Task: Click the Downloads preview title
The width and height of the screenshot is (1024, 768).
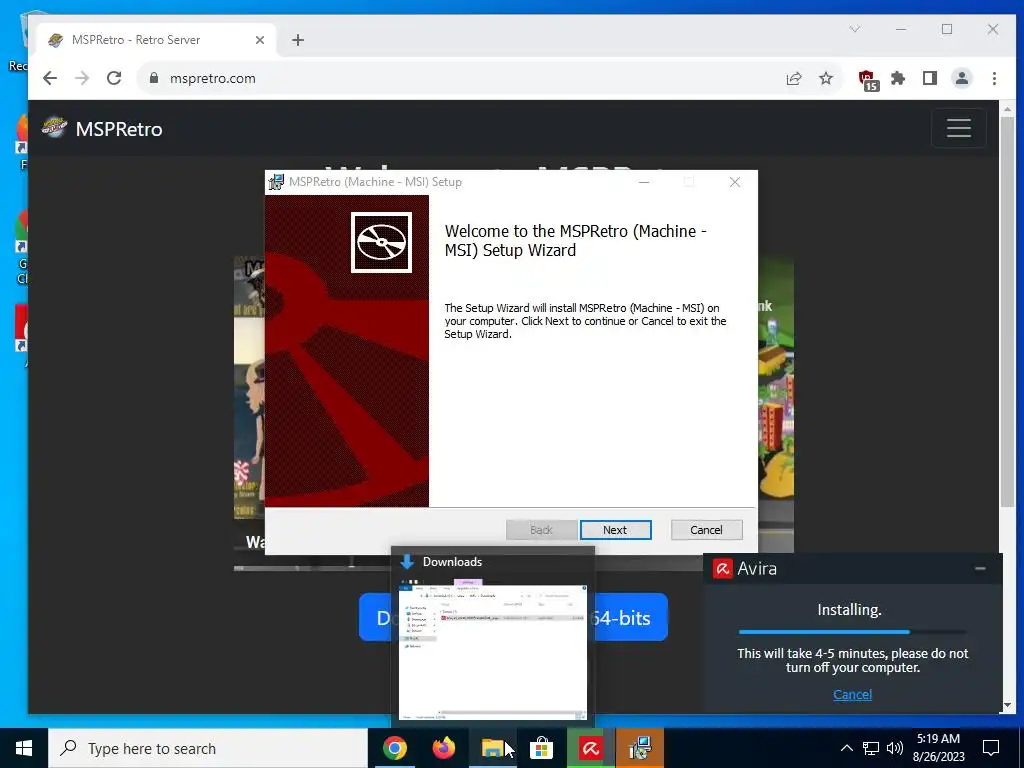Action: (x=452, y=562)
